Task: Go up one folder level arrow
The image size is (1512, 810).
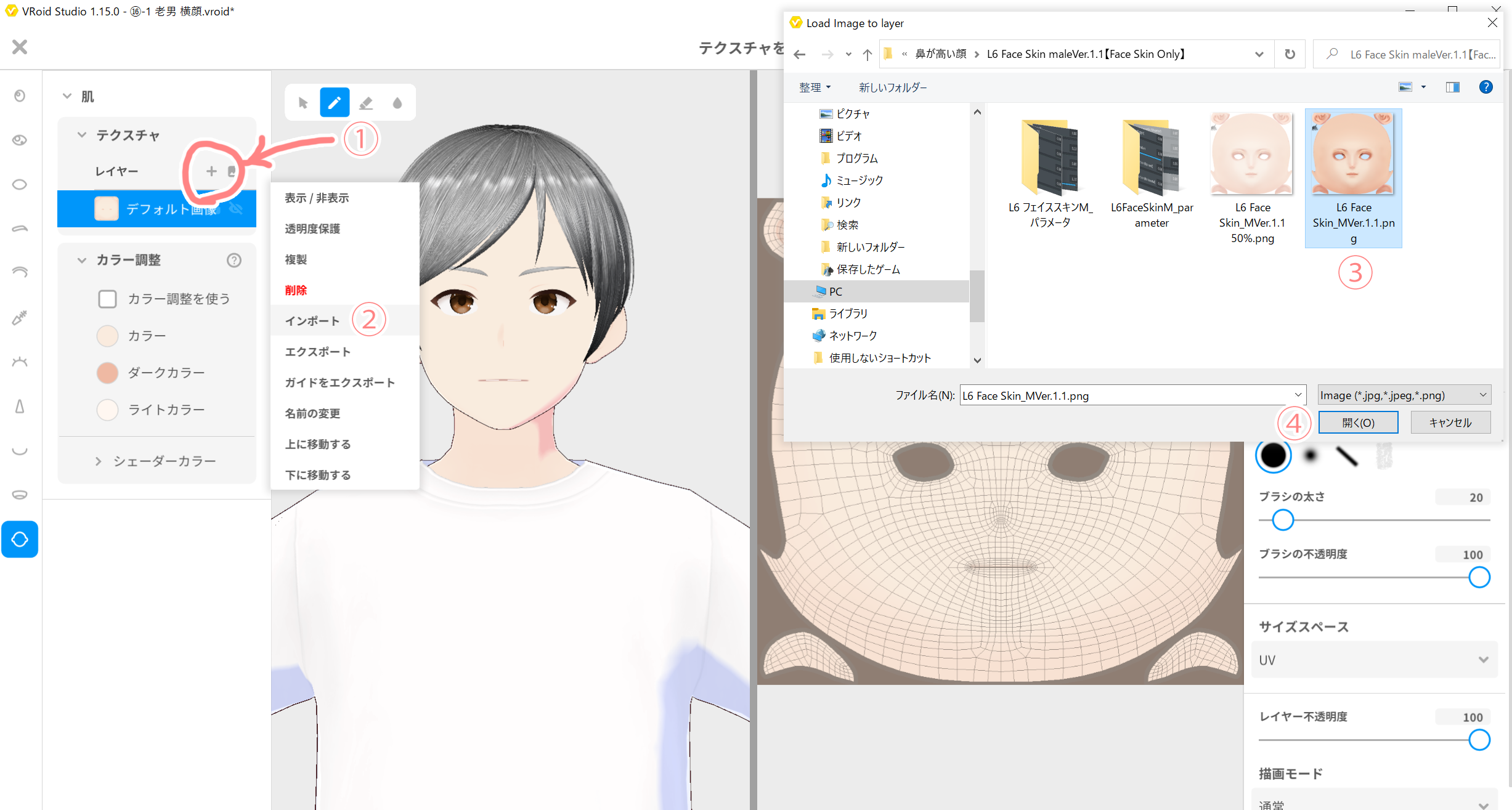Action: [x=867, y=54]
